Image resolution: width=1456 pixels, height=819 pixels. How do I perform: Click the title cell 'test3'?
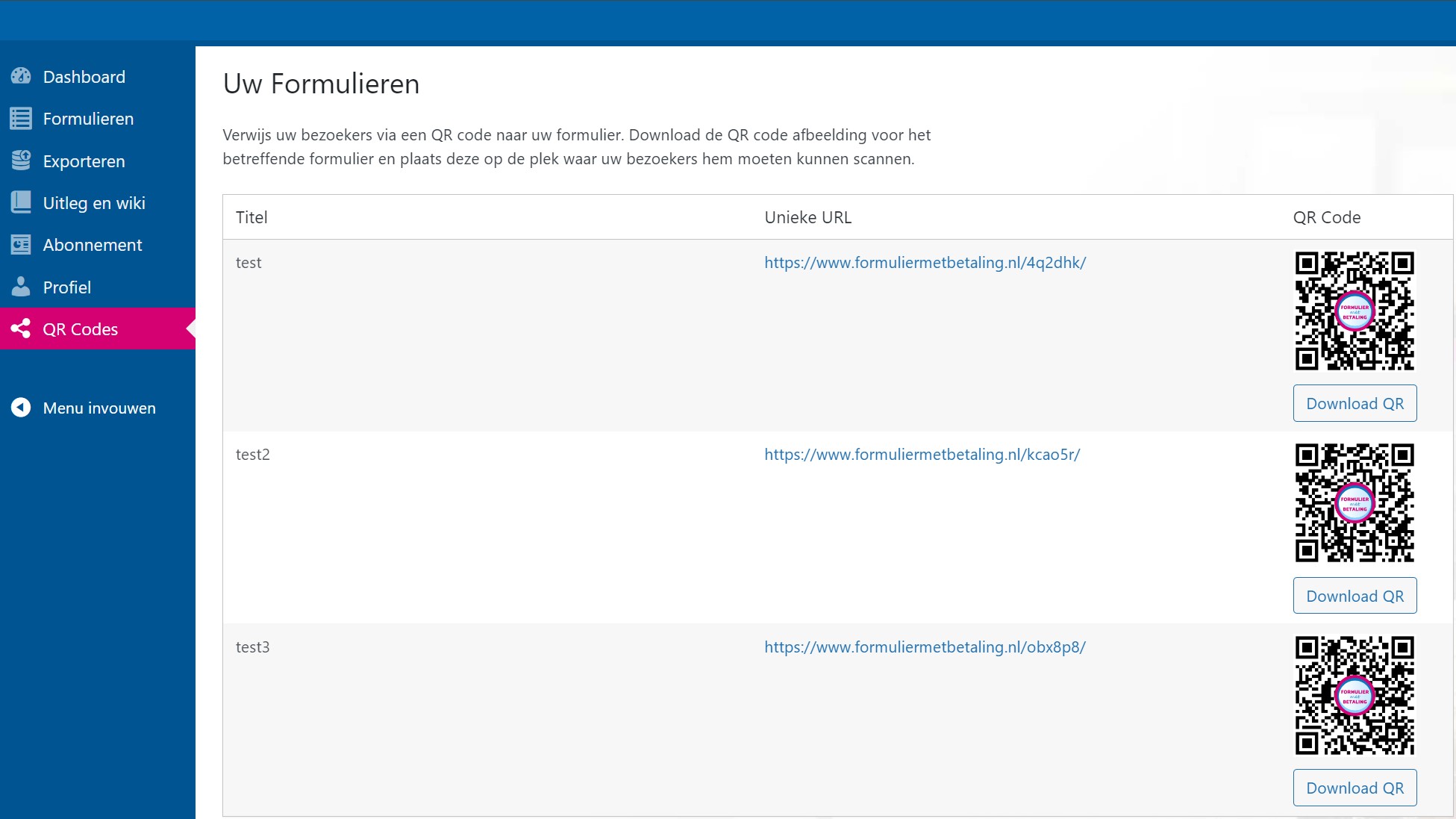coord(253,647)
